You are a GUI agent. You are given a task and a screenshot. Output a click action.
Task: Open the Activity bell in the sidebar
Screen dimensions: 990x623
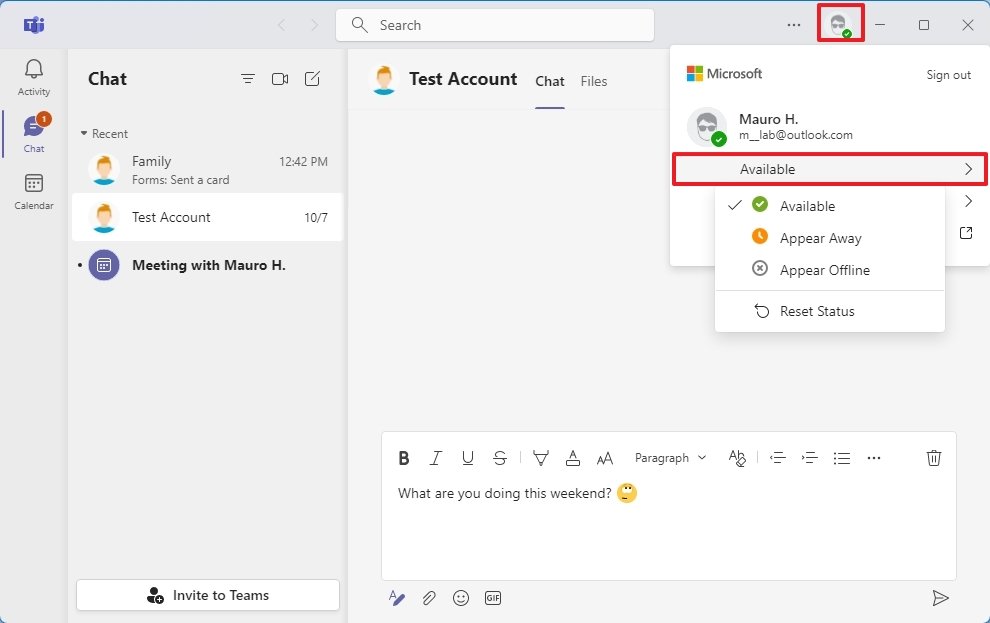(x=33, y=77)
